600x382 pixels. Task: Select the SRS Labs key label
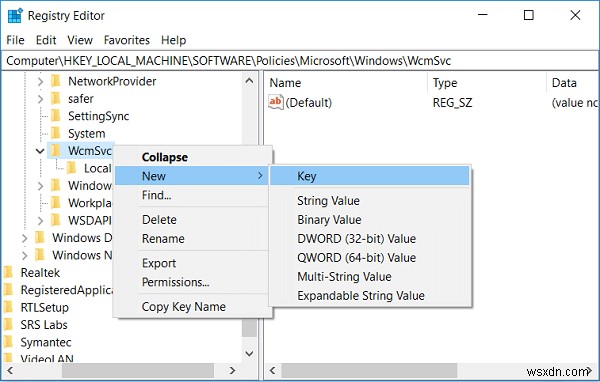pyautogui.click(x=44, y=325)
